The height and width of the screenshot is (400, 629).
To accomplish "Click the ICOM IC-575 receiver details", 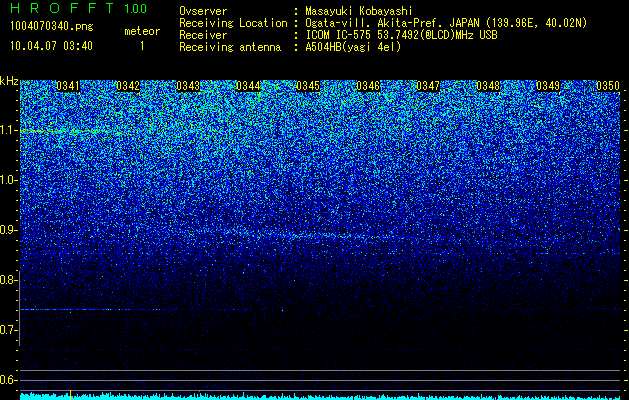I will [401, 35].
